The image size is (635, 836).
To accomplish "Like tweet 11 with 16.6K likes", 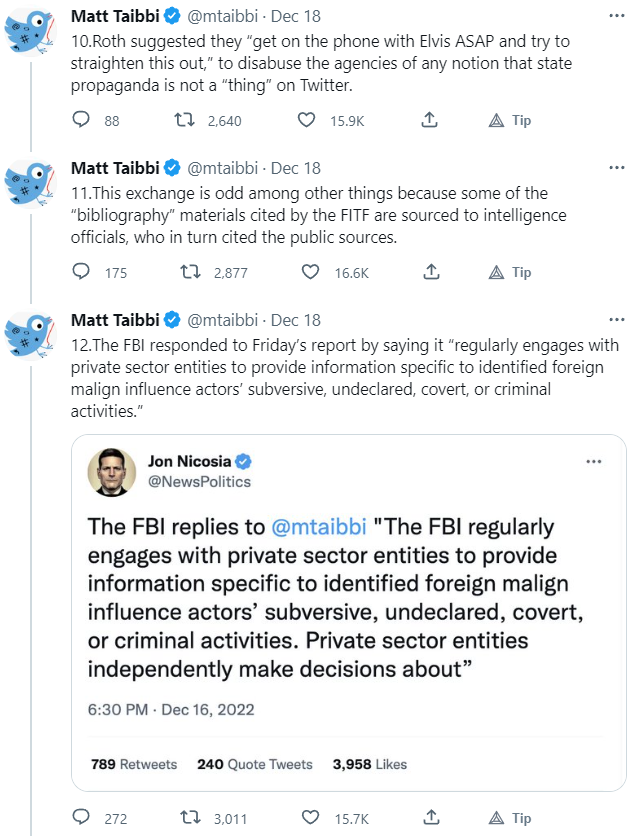I will [x=309, y=272].
